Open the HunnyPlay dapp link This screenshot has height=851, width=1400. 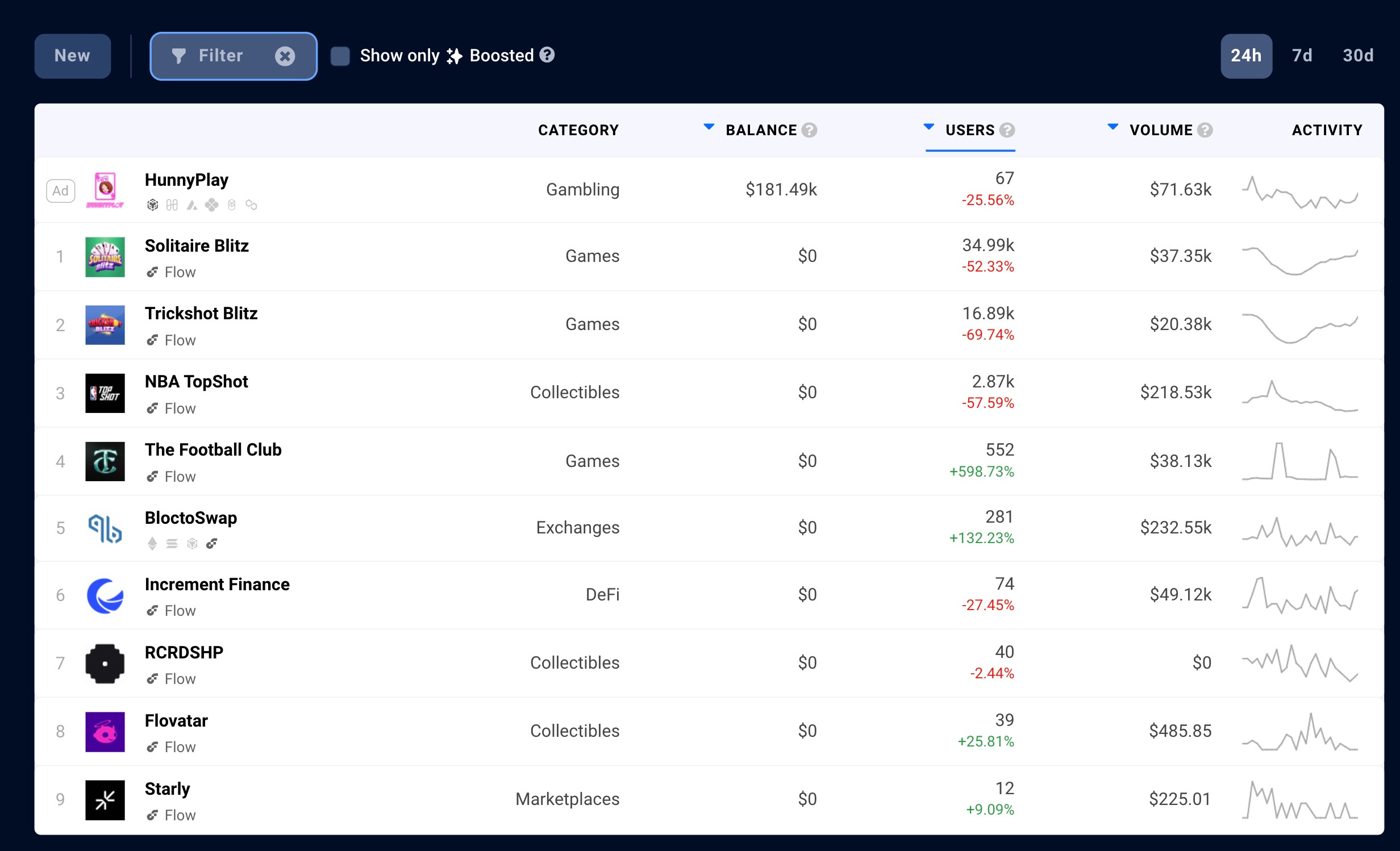(186, 180)
